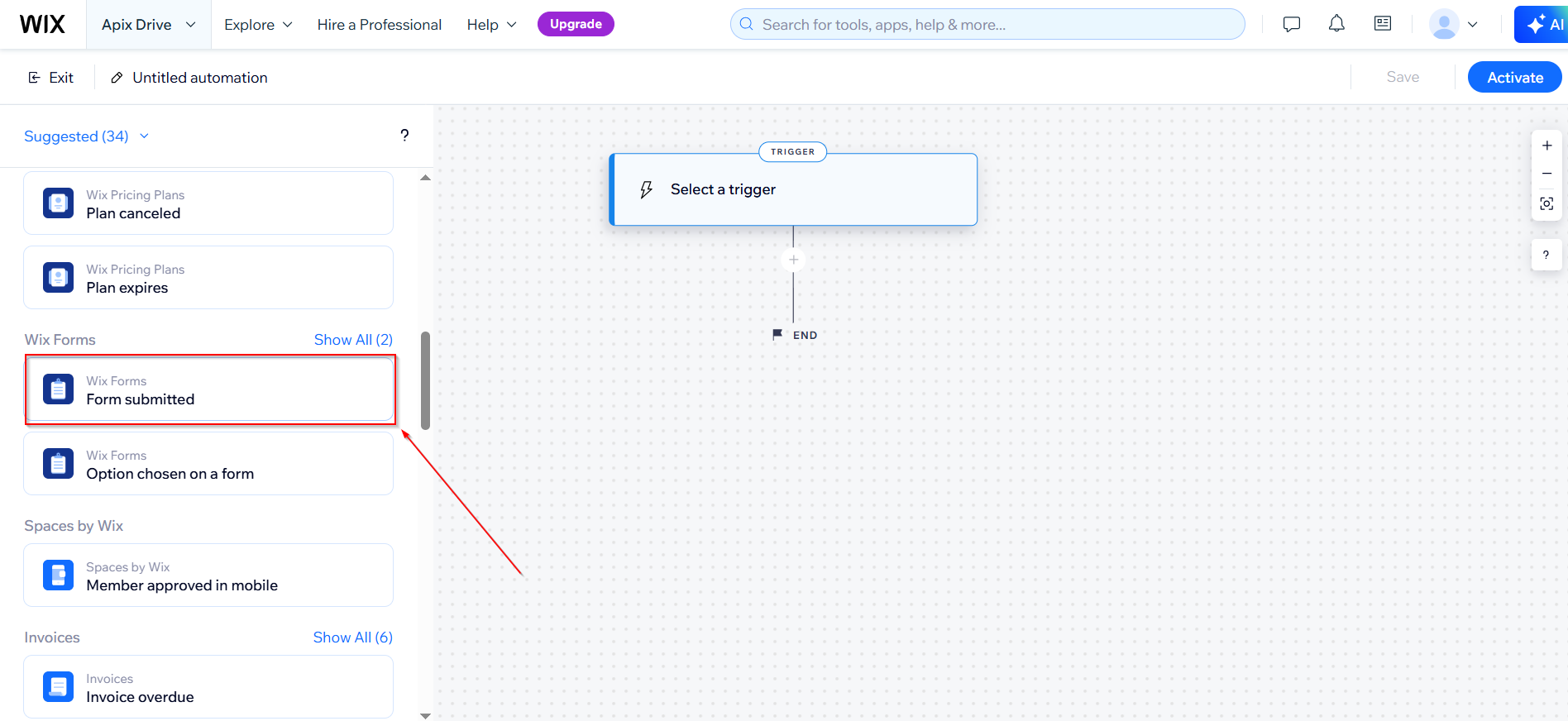
Task: Zoom out the canvas
Action: (x=1546, y=174)
